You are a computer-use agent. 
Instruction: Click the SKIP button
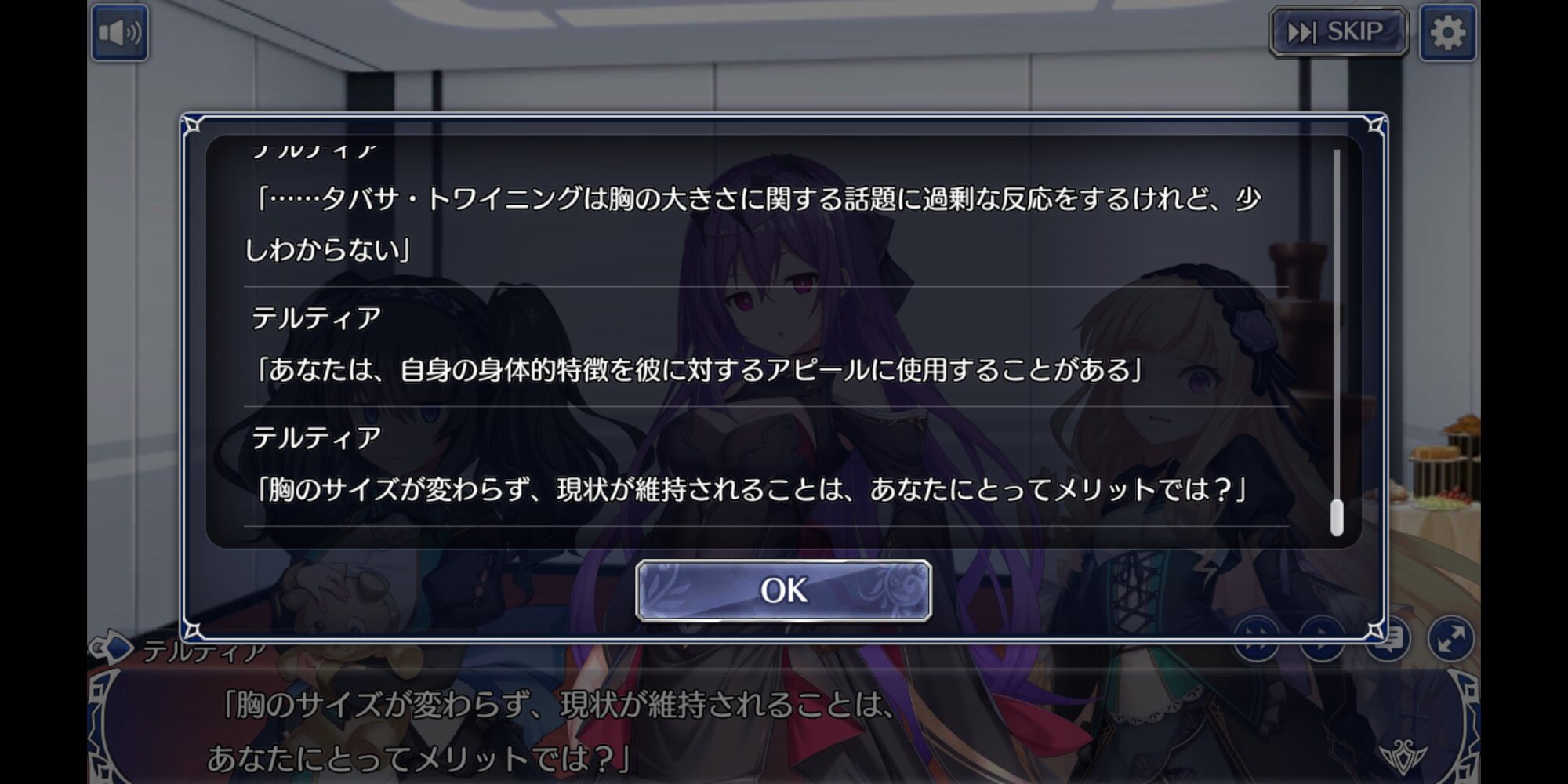pos(1338,32)
